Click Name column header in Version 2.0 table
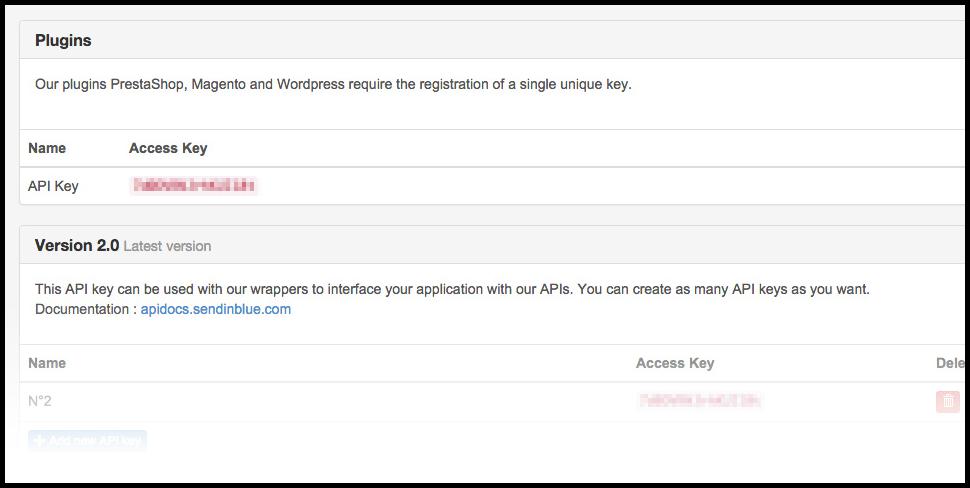 47,363
